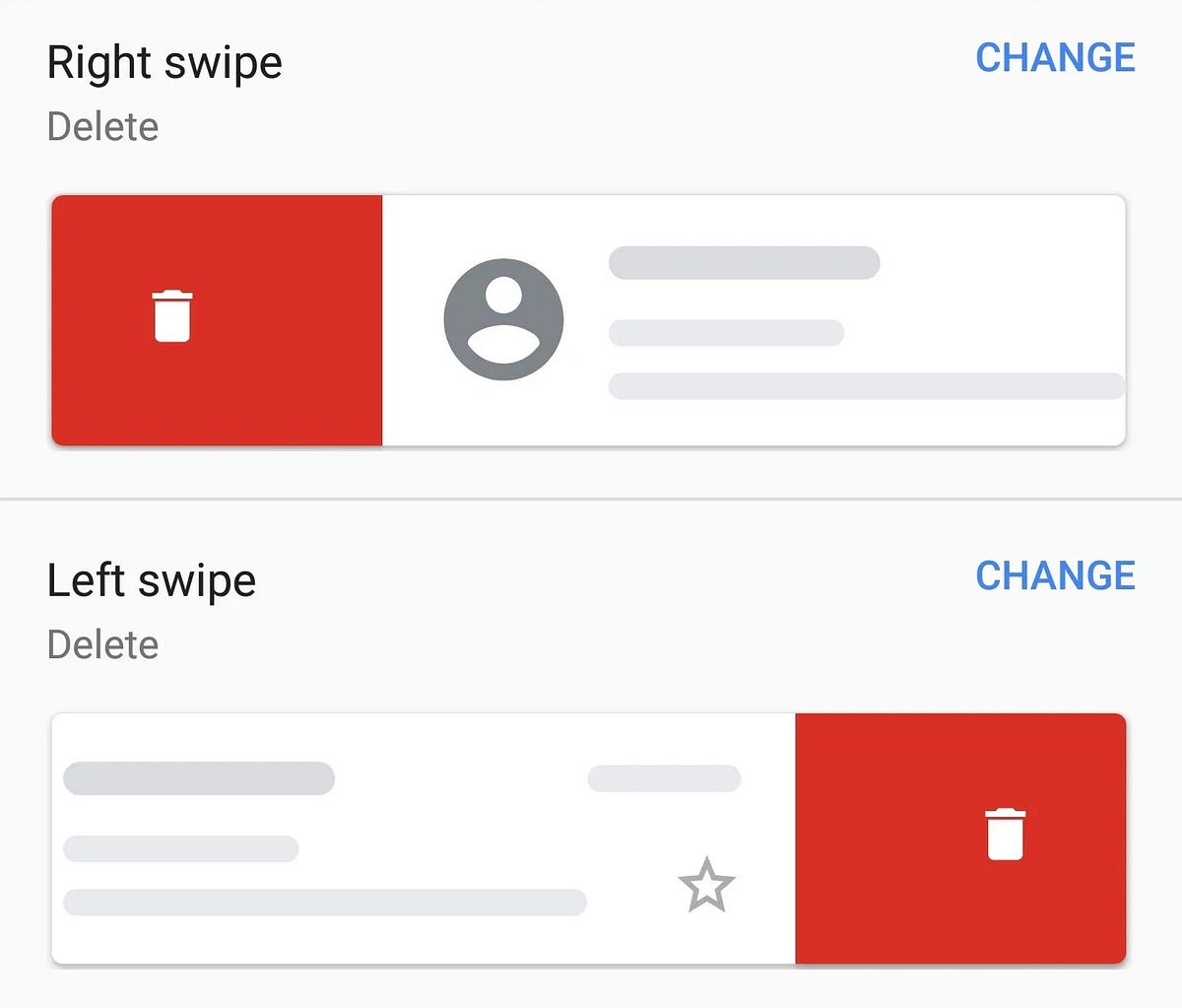
Task: Click the Delete label under Left swipe
Action: click(102, 644)
